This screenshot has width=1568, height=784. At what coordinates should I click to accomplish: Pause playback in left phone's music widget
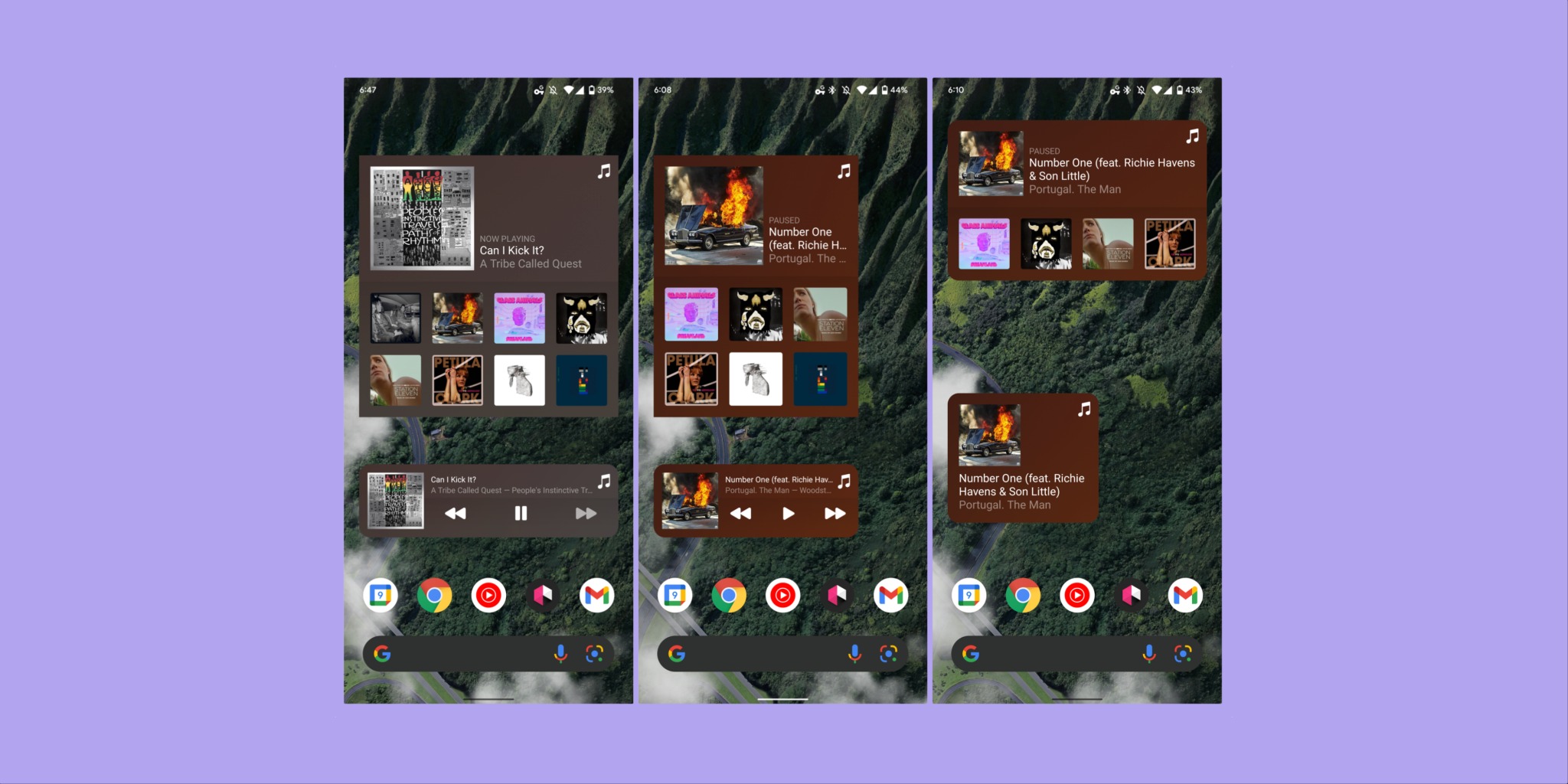(521, 514)
